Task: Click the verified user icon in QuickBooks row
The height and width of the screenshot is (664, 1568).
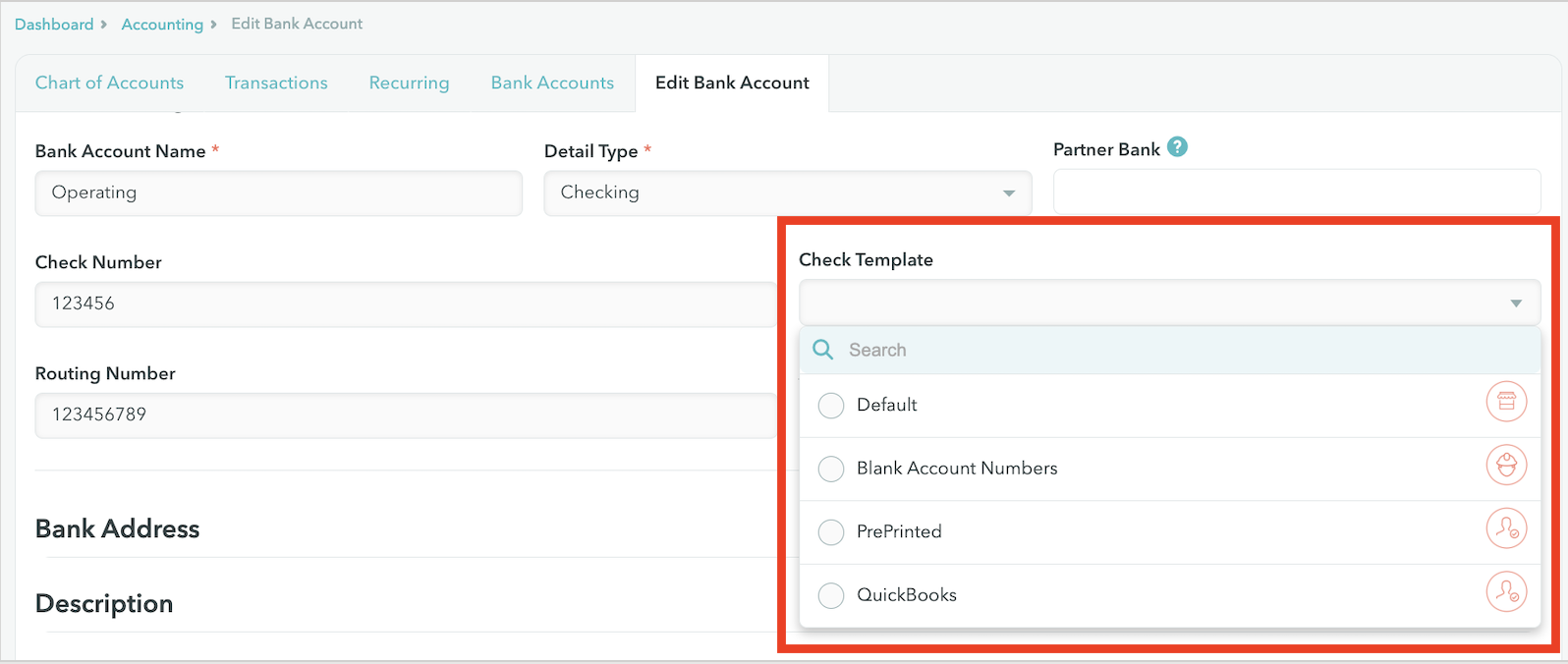Action: 1506,591
